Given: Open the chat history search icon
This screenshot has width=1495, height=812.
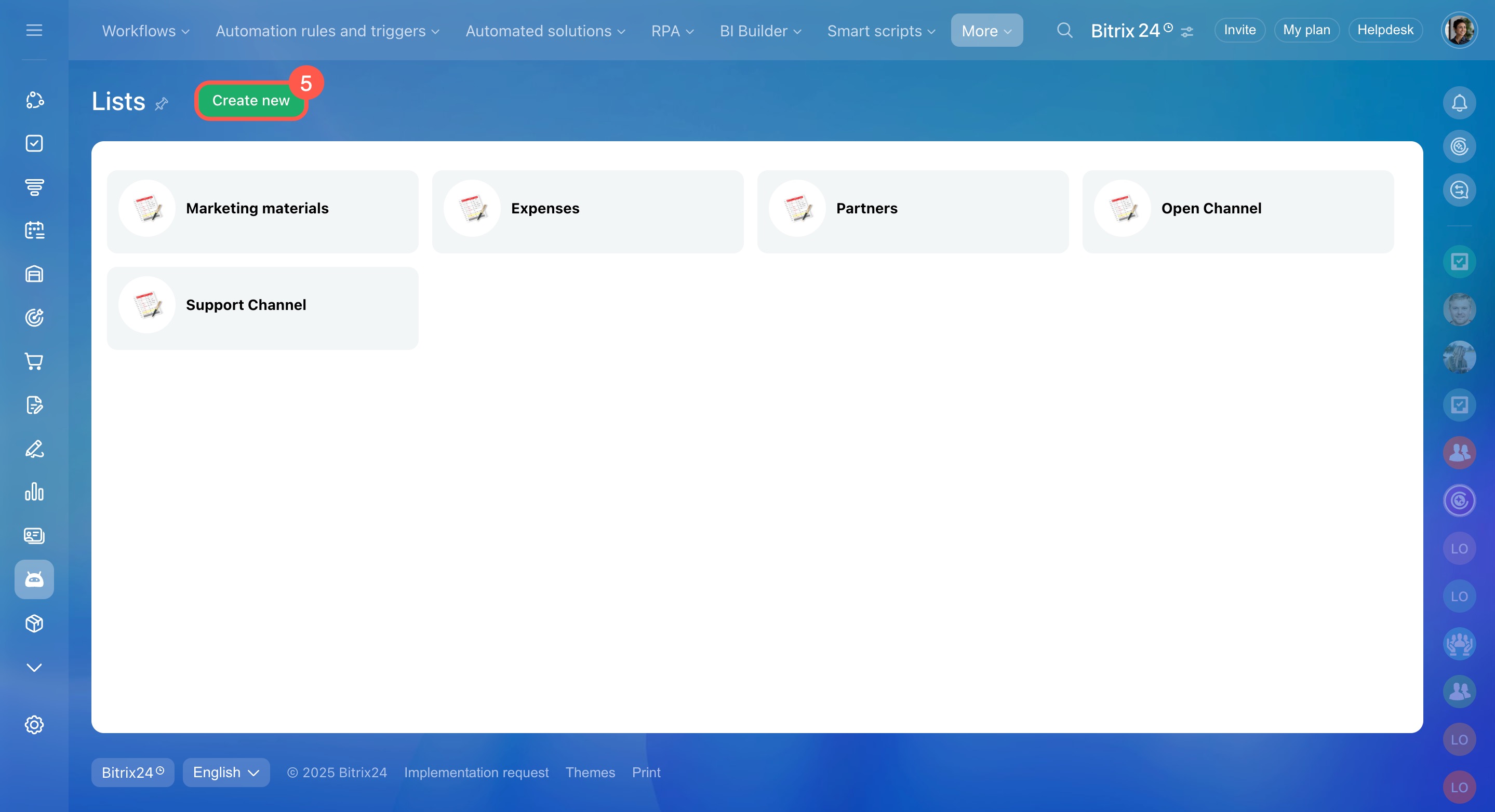Looking at the screenshot, I should pyautogui.click(x=1459, y=190).
